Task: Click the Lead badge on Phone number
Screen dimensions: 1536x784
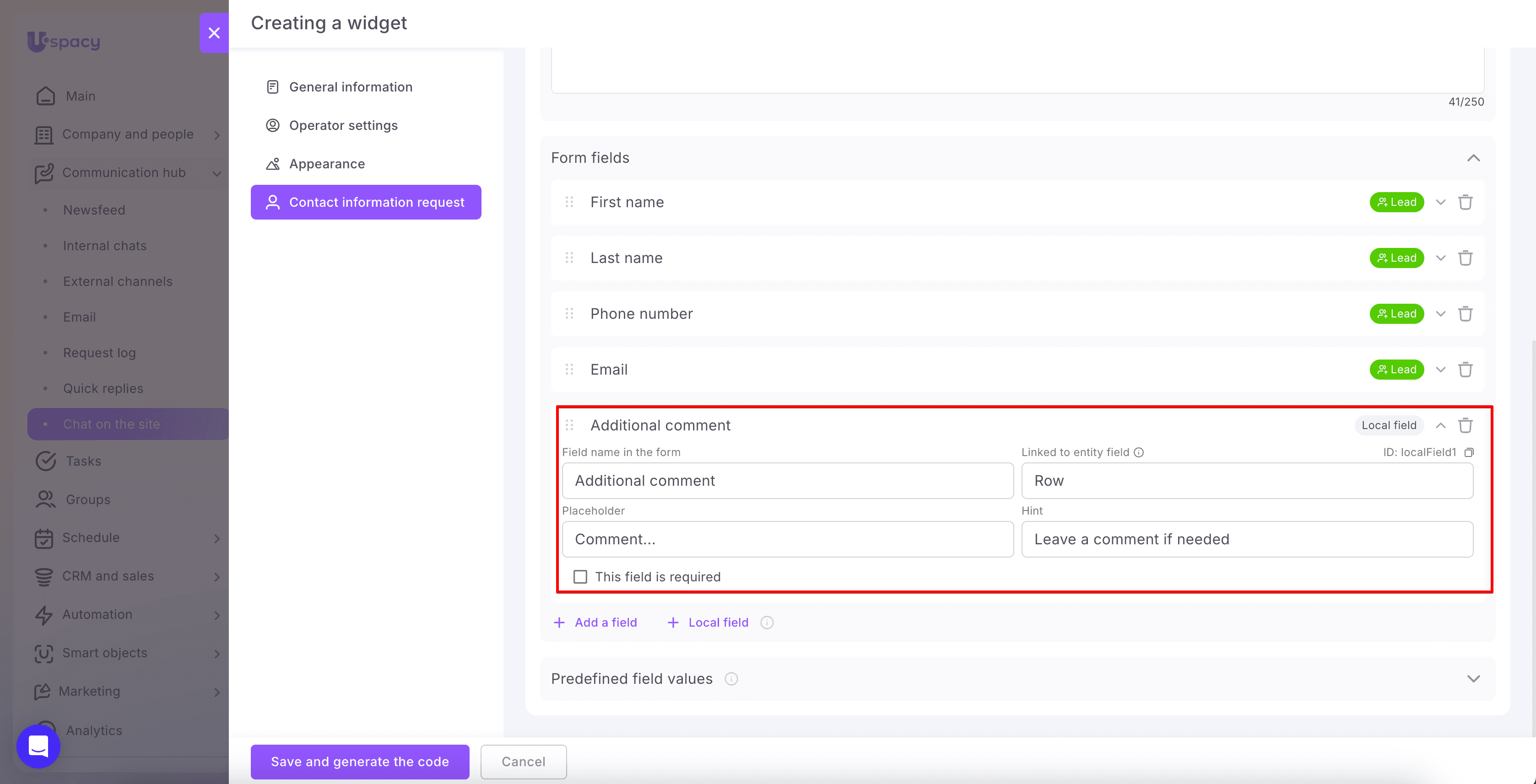Action: coord(1396,314)
